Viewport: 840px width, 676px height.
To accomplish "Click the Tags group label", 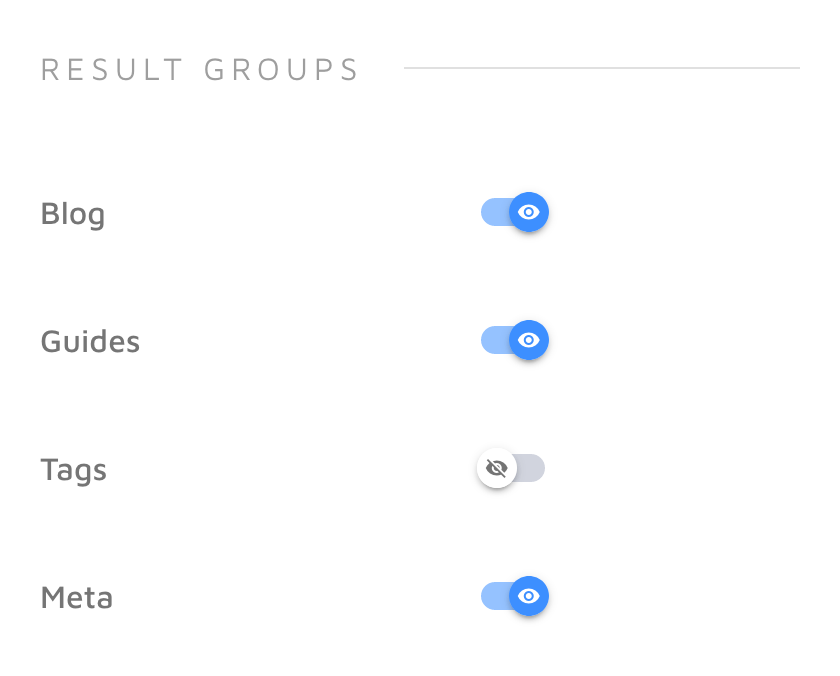I will click(73, 469).
